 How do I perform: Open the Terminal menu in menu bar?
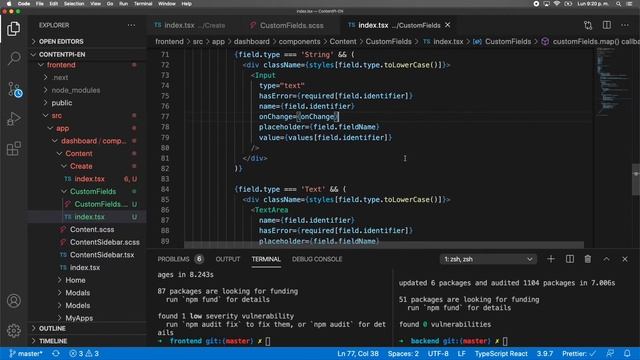[x=143, y=4]
